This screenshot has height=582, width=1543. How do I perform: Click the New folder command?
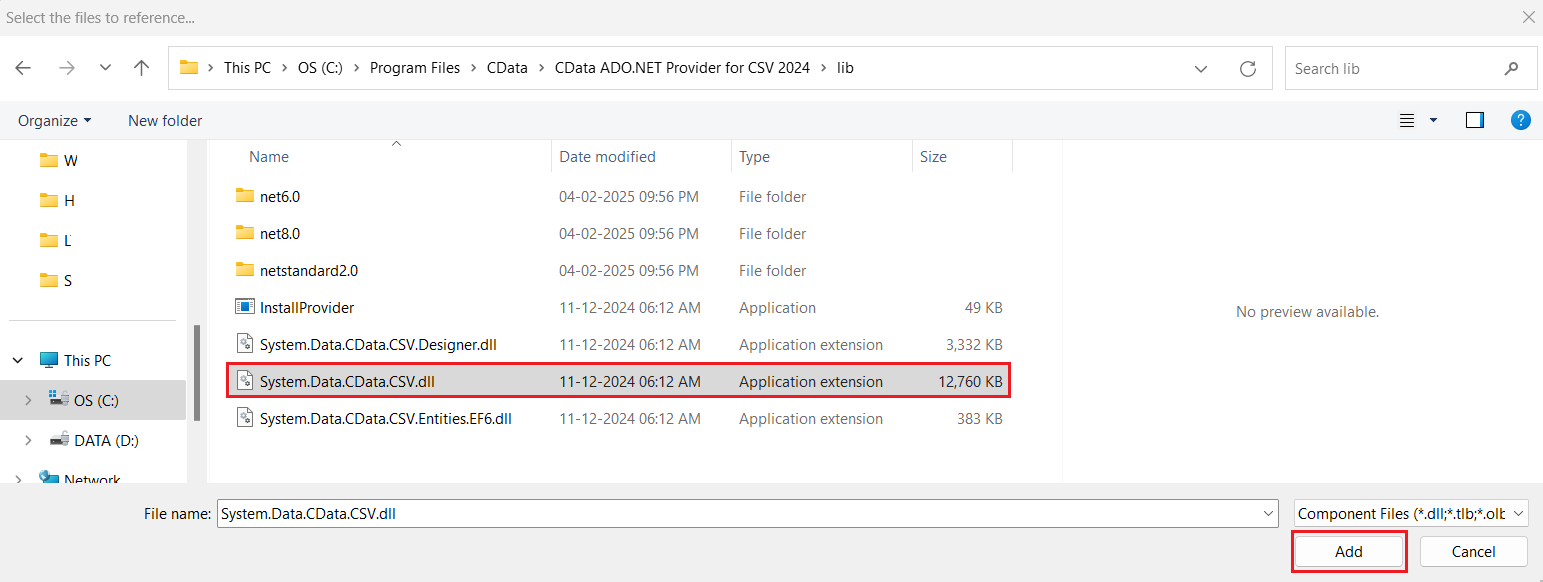pyautogui.click(x=165, y=120)
